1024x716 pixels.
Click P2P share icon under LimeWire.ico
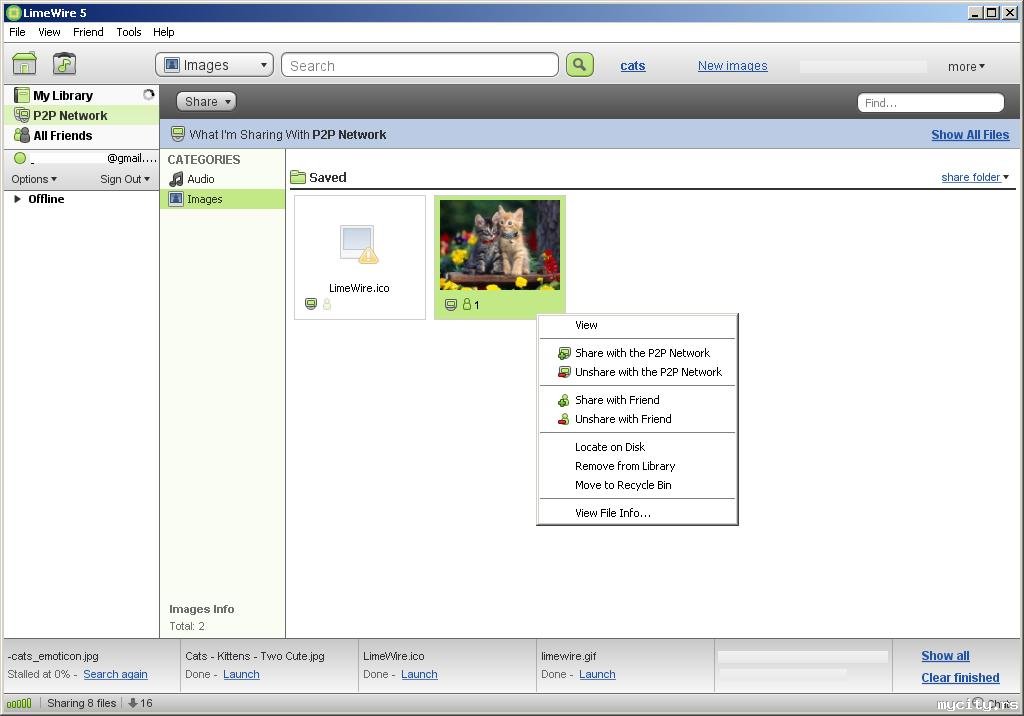pyautogui.click(x=311, y=304)
